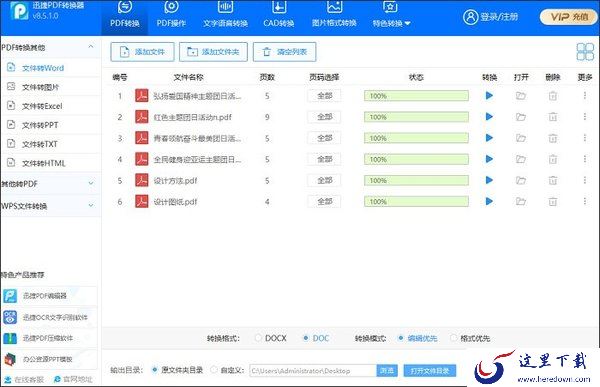Image resolution: width=600 pixels, height=387 pixels.
Task: Open output folder for 设计图纸.pdf
Action: pos(521,201)
